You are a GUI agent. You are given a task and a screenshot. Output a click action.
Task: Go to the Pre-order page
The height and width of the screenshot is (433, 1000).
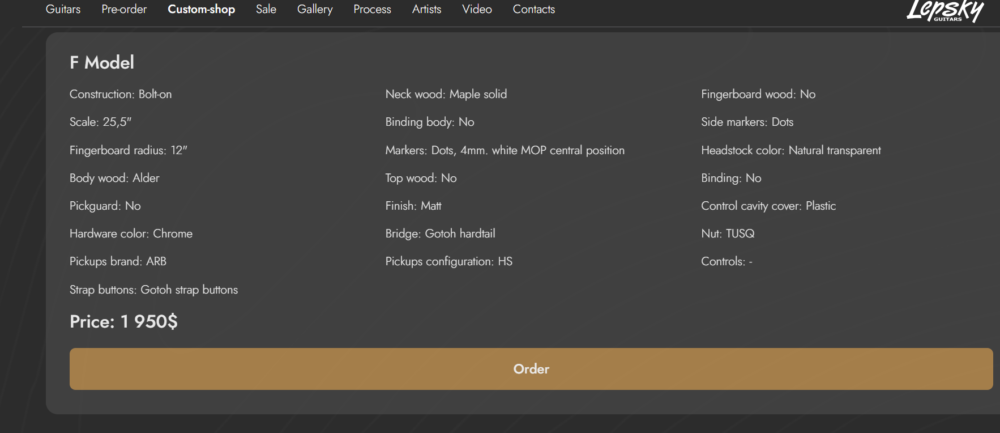click(124, 10)
